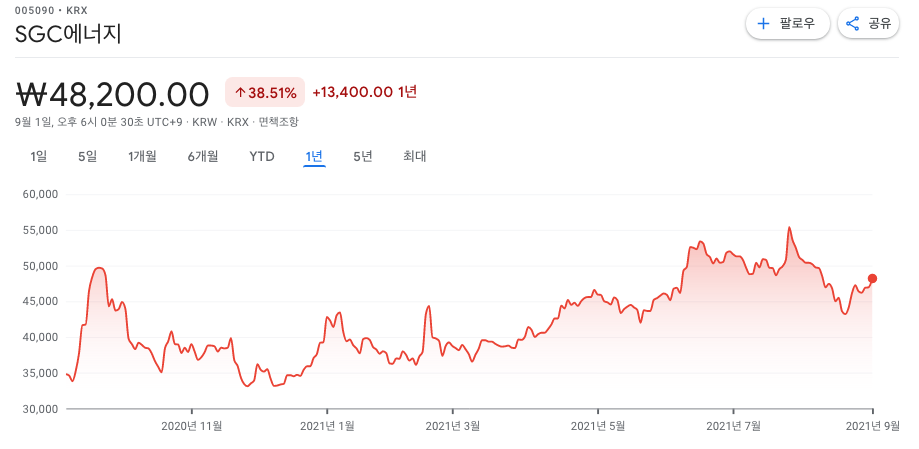The height and width of the screenshot is (449, 919).
Task: Show the 최대 maximum range
Action: click(x=414, y=157)
